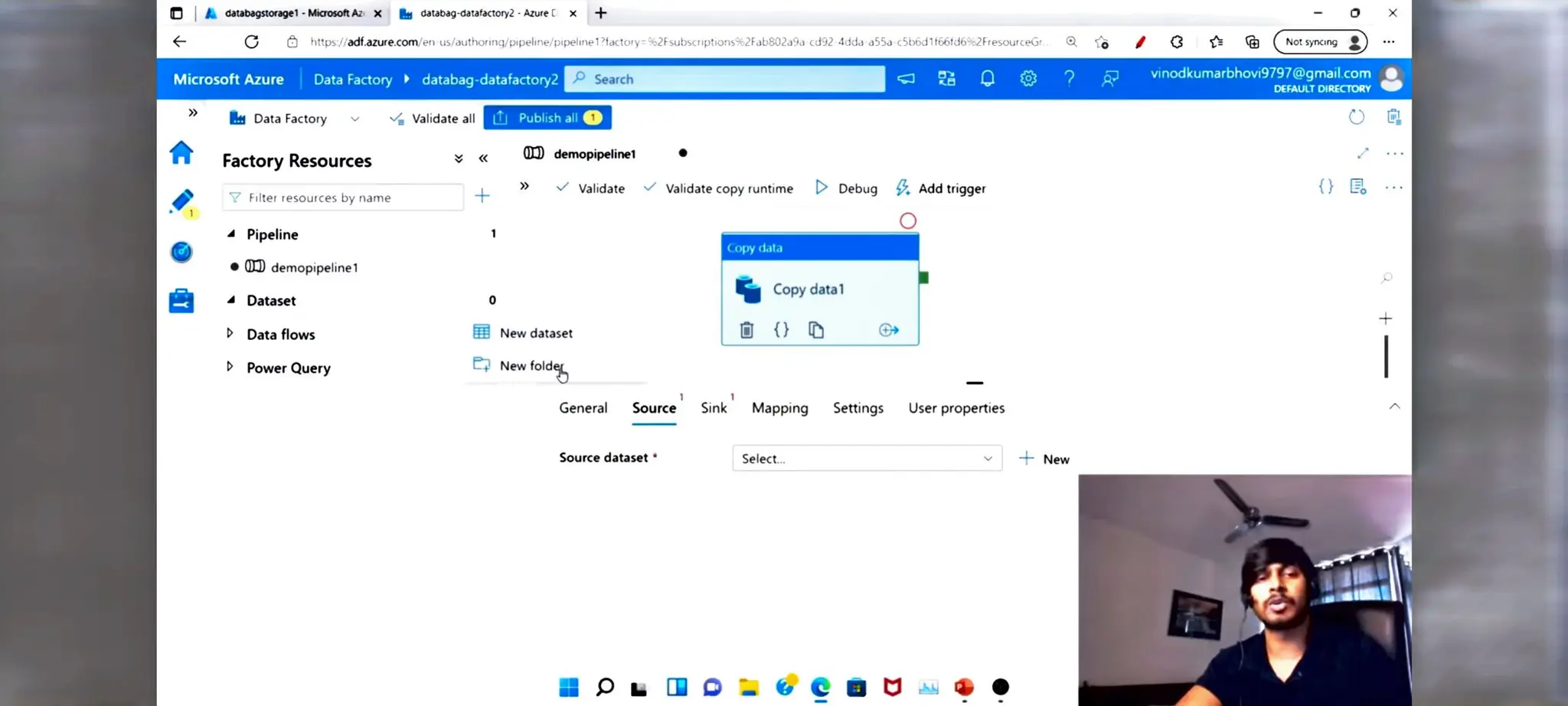Switch to databagstorage1 browser tab
The image size is (1568, 706).
(294, 13)
